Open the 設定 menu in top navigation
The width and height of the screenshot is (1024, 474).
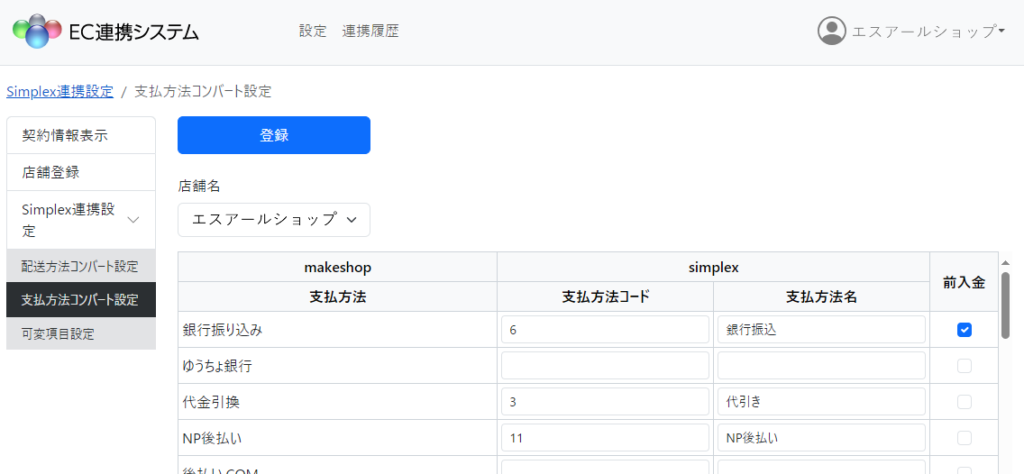click(x=312, y=31)
